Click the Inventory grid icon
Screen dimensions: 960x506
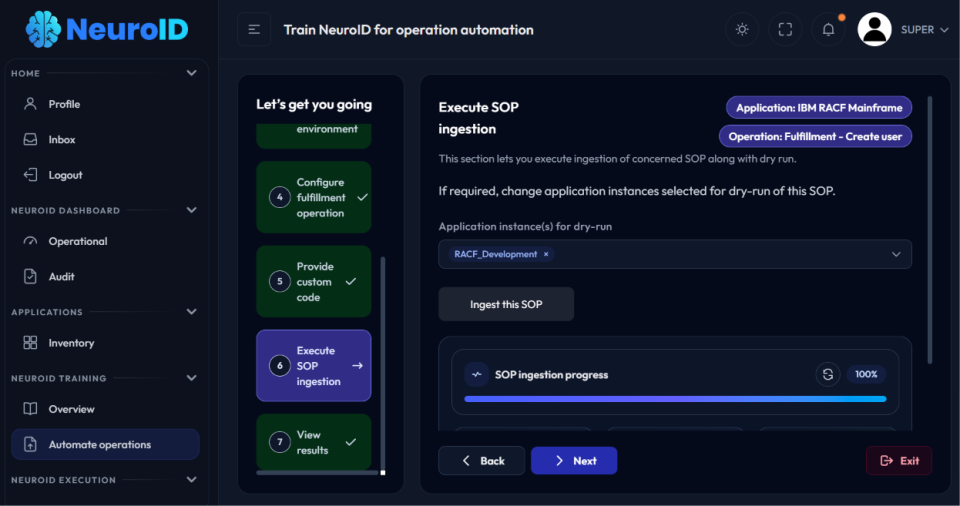click(x=30, y=342)
